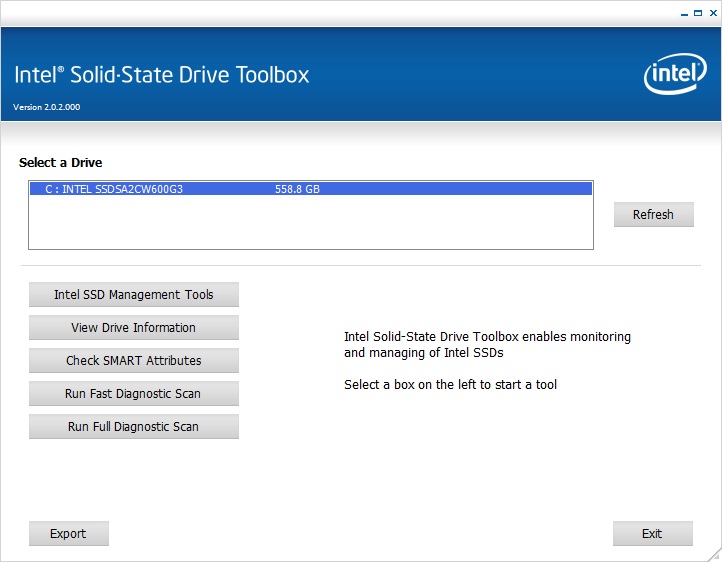This screenshot has height=562, width=722.
Task: Maximize the SSD Toolbox window
Action: point(697,13)
